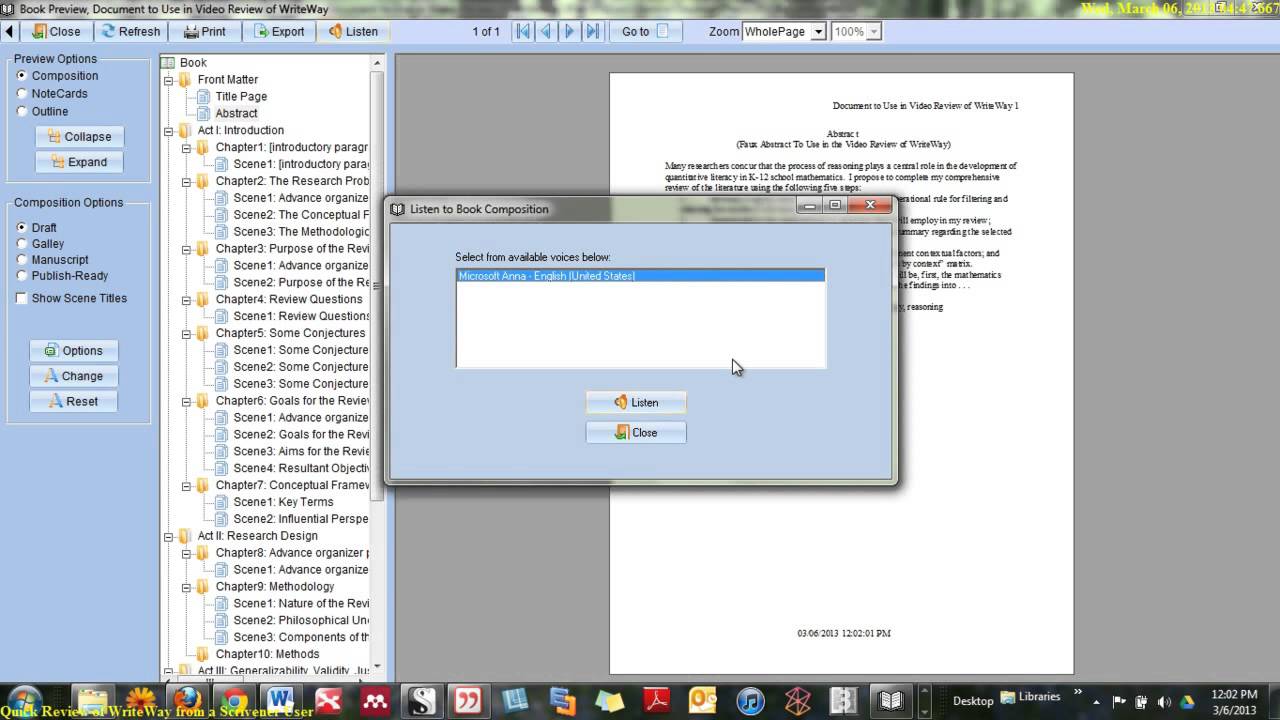Select Scene1: Nature of the Revi scene
Viewport: 1280px width, 720px height.
click(300, 603)
